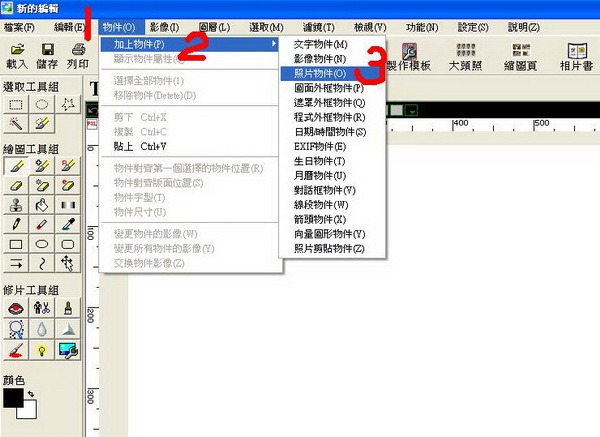Open the 相片書 photo book tool
The height and width of the screenshot is (437, 600).
click(x=577, y=57)
